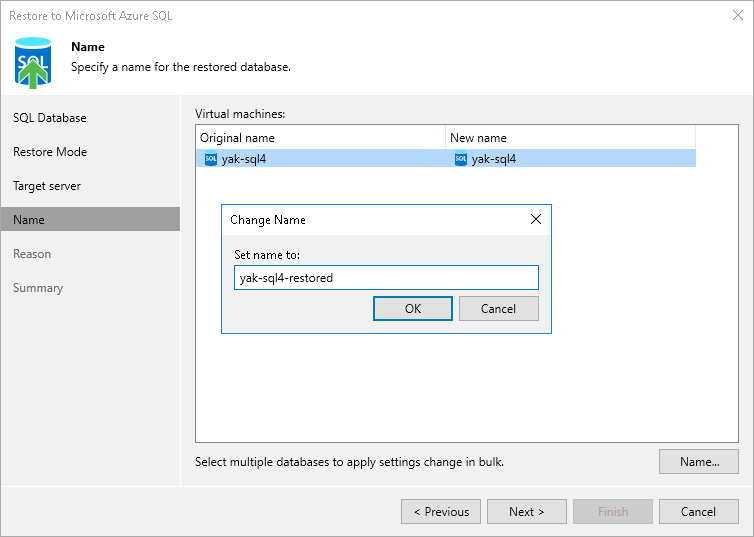Click the 'Specify a name' description text
The width and height of the screenshot is (754, 537).
point(181,67)
